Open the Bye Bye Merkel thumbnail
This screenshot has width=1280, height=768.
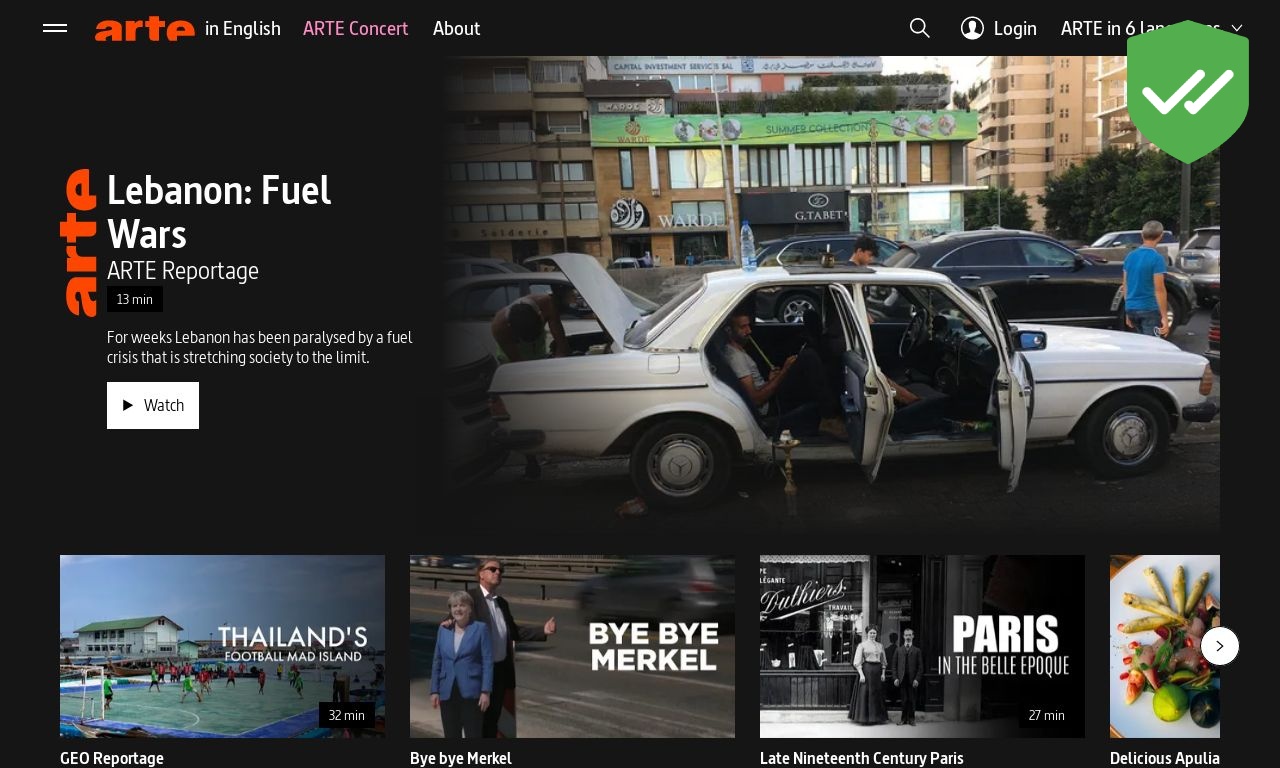click(x=572, y=646)
